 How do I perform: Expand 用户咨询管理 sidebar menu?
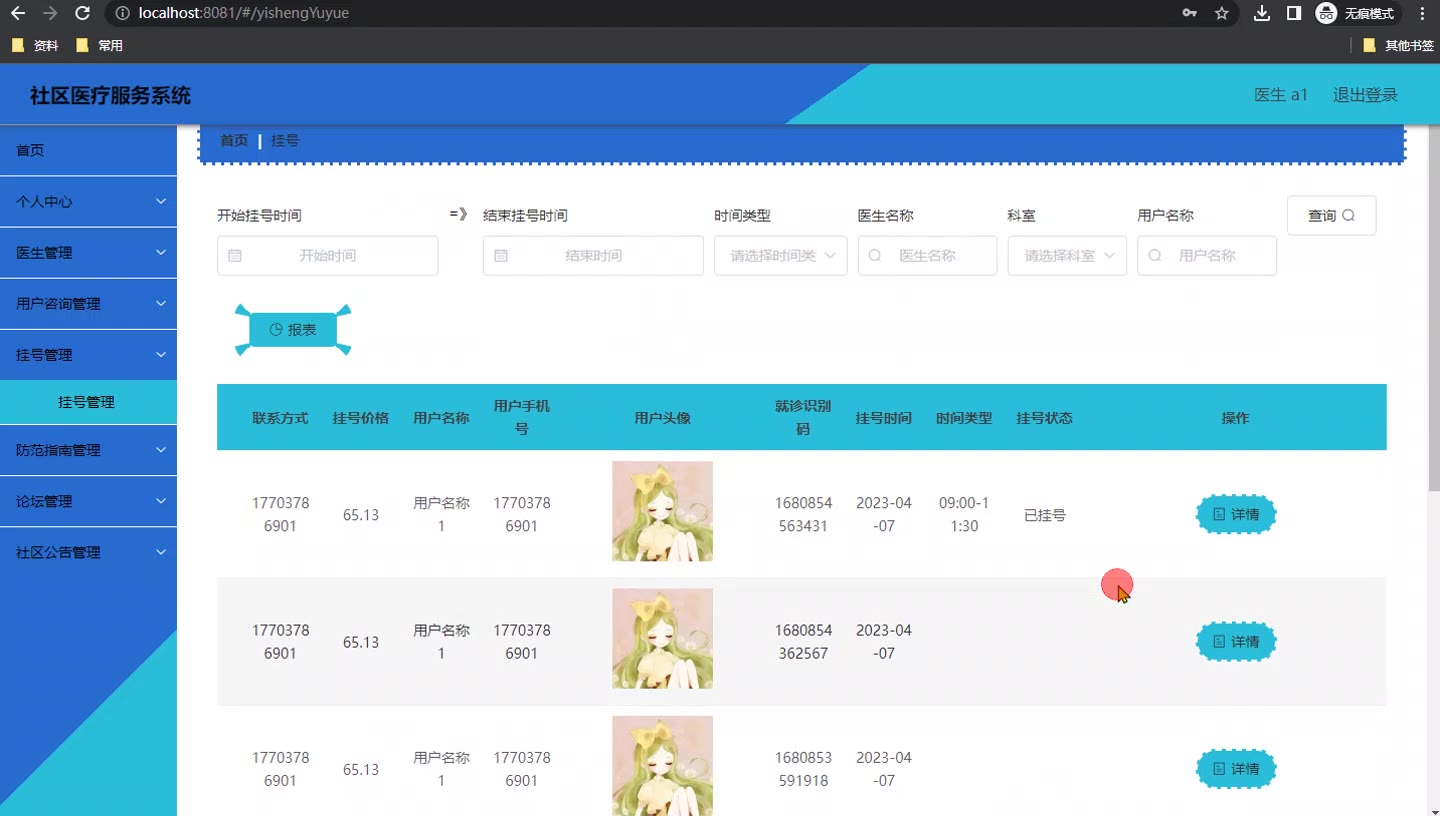88,304
